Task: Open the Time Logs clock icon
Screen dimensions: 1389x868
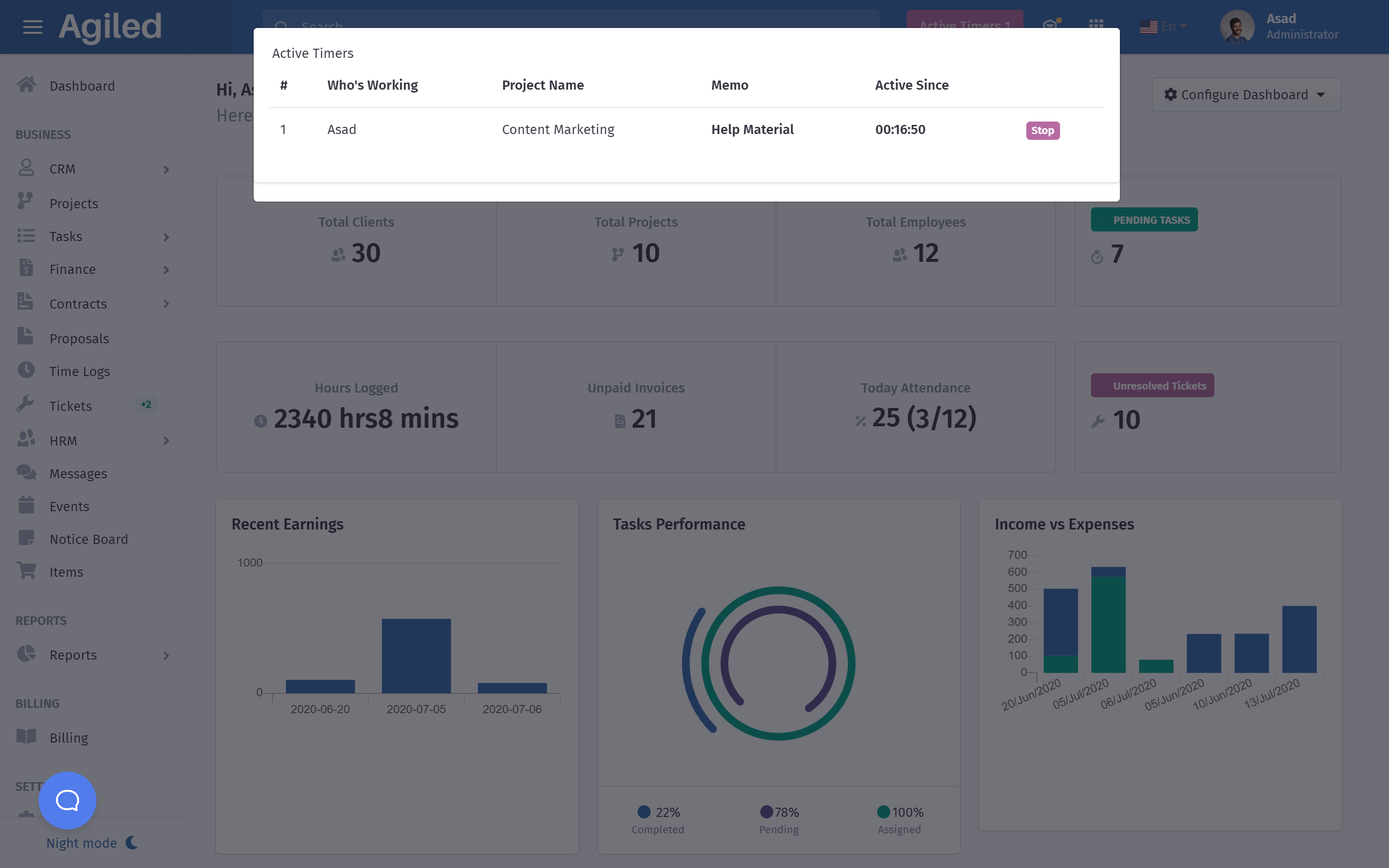Action: click(26, 370)
